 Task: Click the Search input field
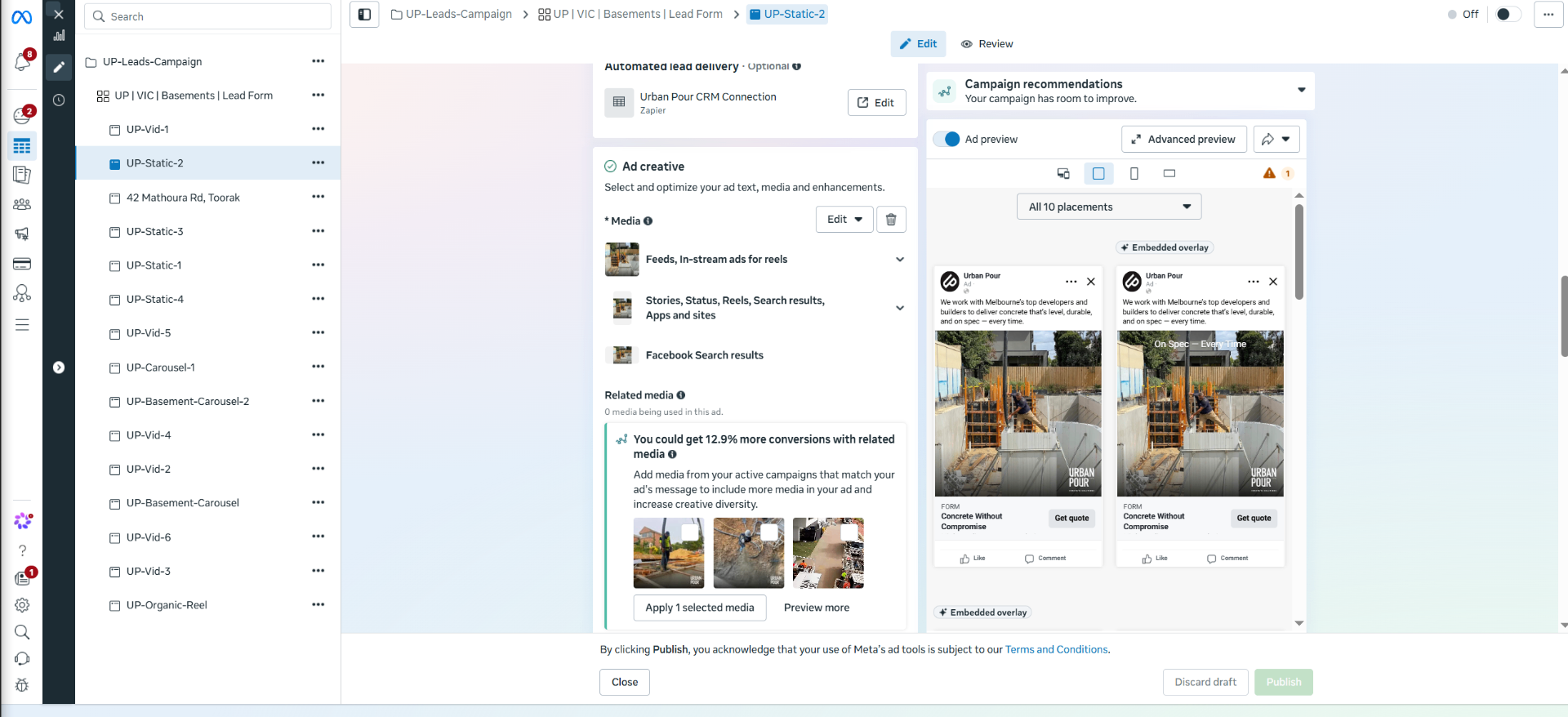tap(208, 16)
